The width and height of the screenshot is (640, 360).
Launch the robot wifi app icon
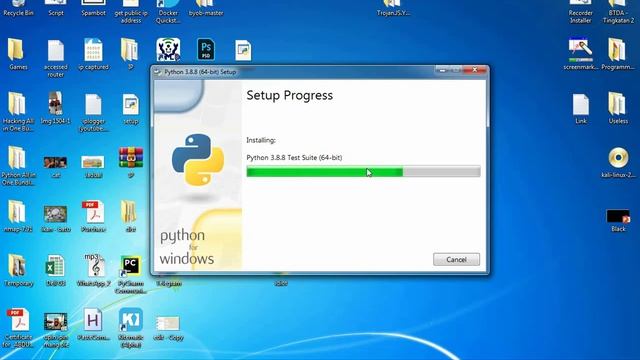[168, 49]
